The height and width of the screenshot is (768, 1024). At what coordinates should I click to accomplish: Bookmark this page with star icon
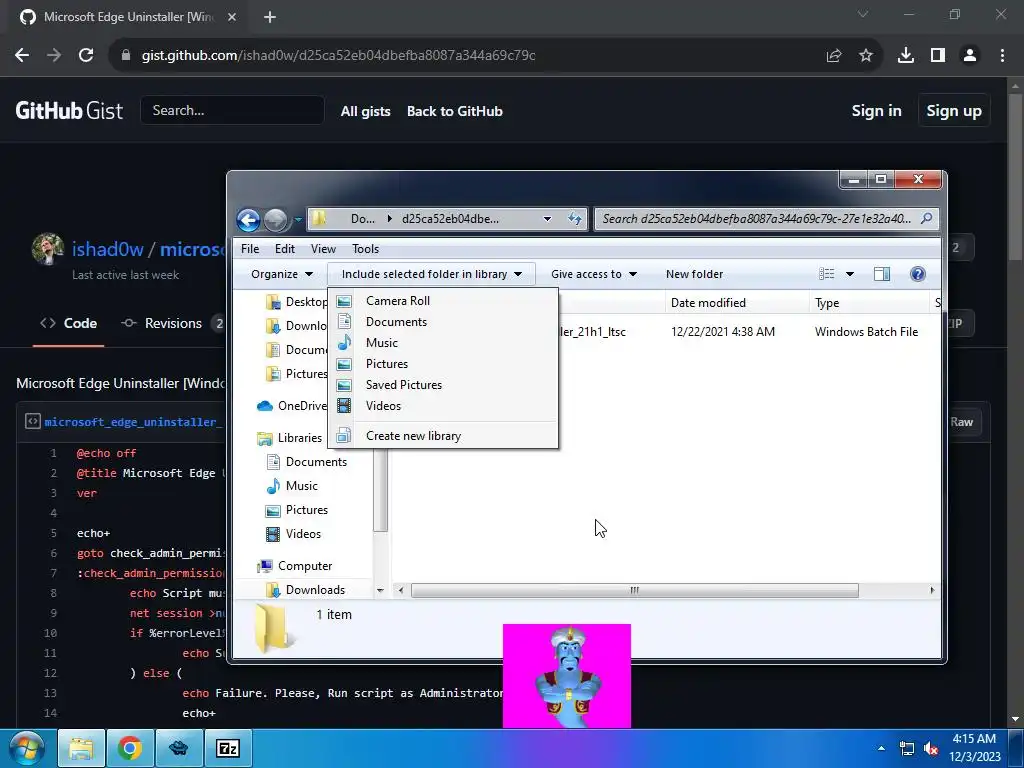point(866,56)
